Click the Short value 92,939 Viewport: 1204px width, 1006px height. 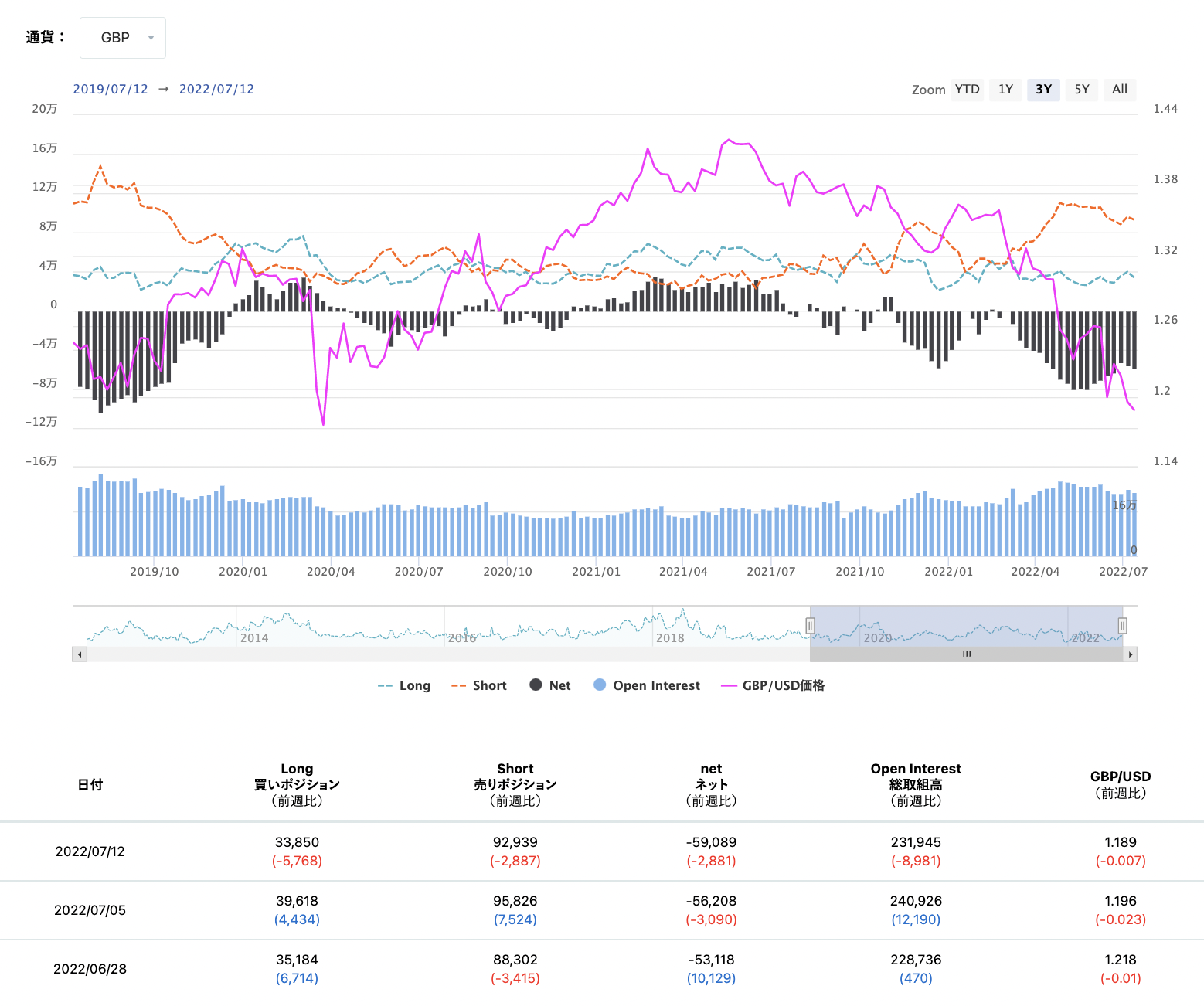click(x=515, y=842)
